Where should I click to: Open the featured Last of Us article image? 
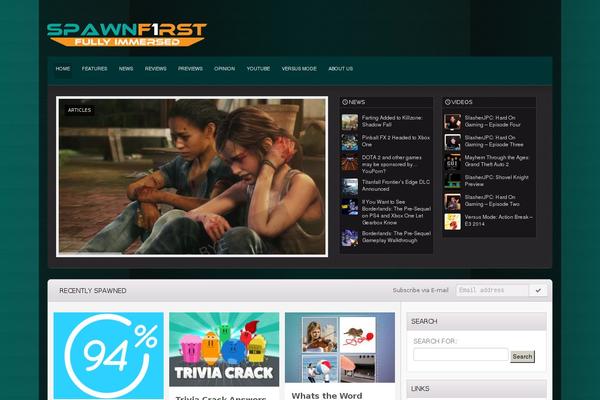pyautogui.click(x=192, y=176)
